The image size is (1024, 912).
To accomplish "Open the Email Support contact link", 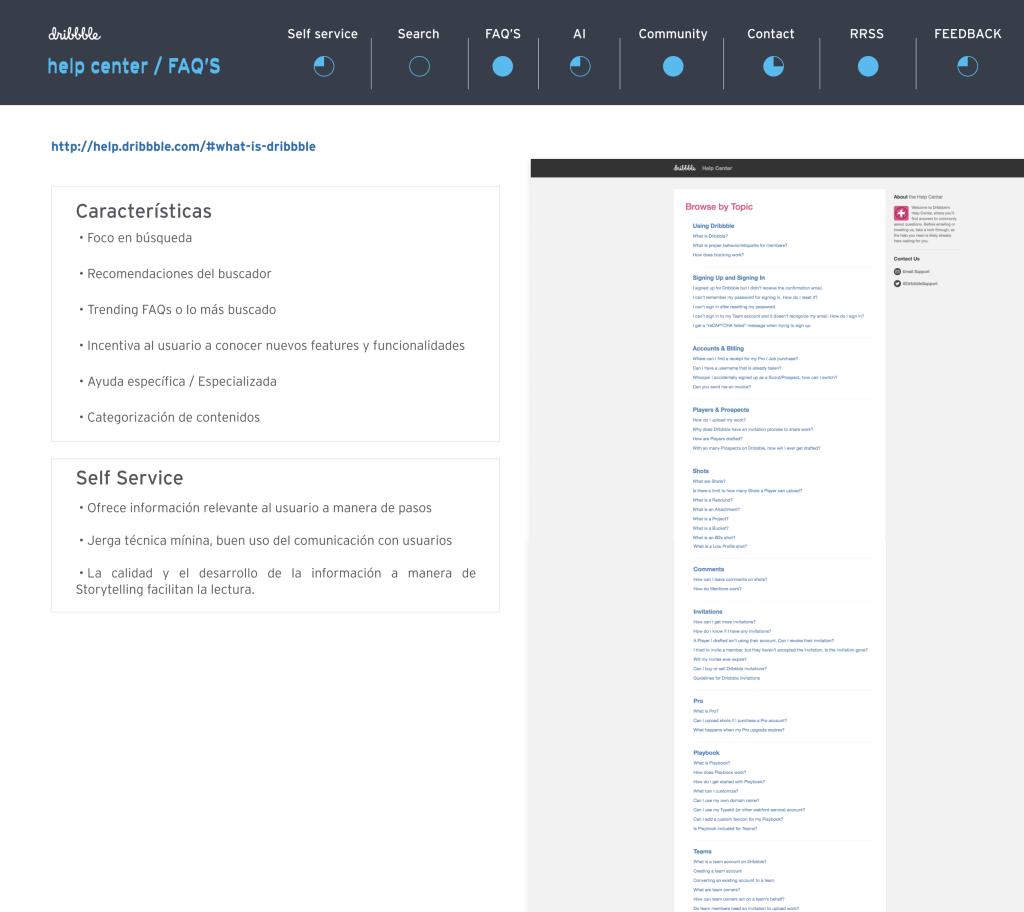I will pos(916,271).
